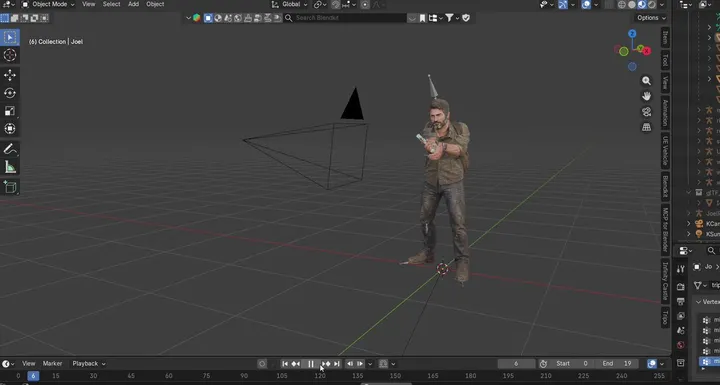The width and height of the screenshot is (720, 385).
Task: Open the UE Vehicle sidebar tab
Action: (x=665, y=151)
